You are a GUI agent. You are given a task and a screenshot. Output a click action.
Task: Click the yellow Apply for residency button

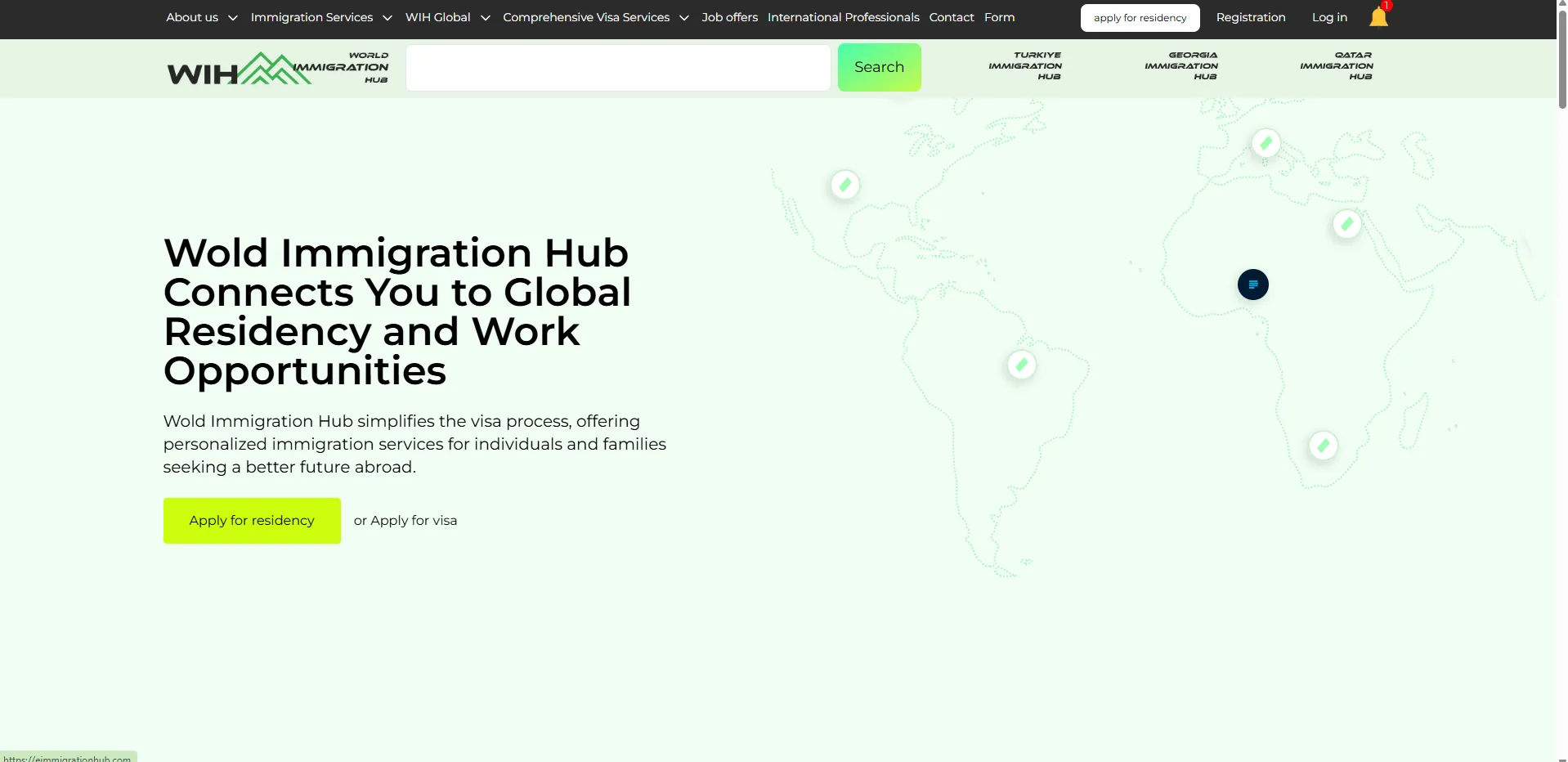point(252,521)
